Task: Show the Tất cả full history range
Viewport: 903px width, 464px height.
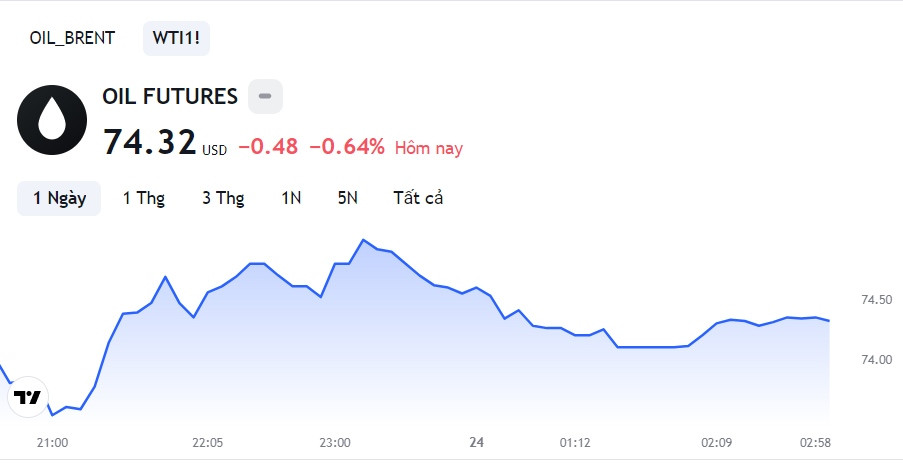Action: [x=418, y=198]
